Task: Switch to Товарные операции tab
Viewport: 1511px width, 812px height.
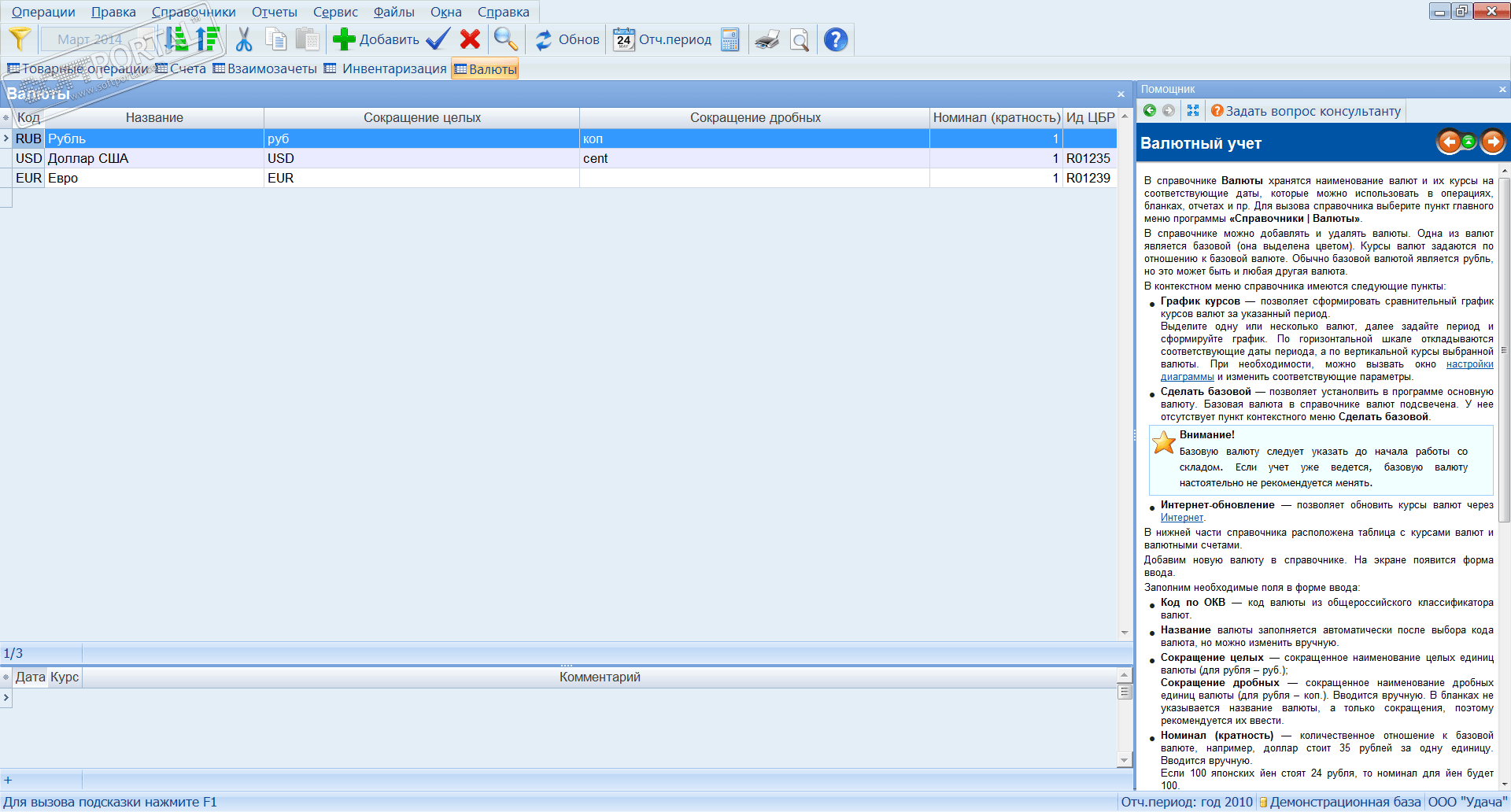Action: point(78,68)
